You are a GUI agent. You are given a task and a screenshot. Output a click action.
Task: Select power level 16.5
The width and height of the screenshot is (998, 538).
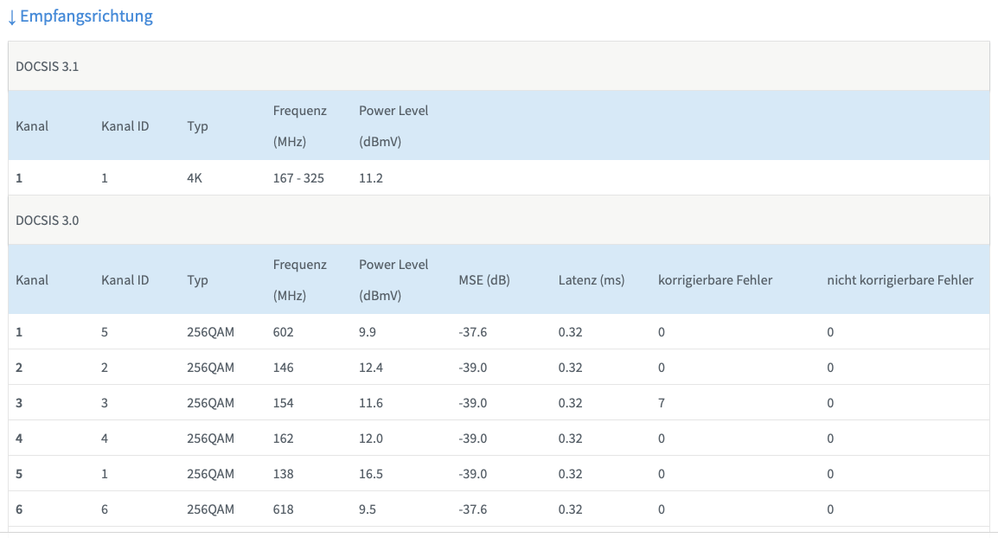pos(371,474)
